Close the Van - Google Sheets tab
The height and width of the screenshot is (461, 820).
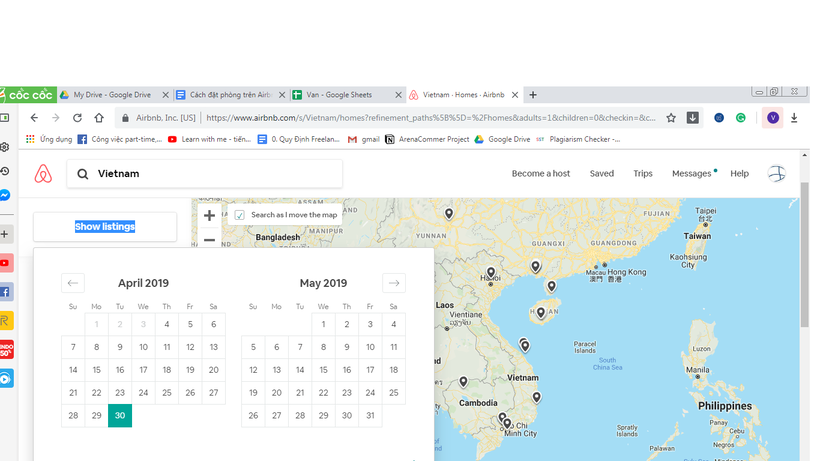tap(398, 95)
